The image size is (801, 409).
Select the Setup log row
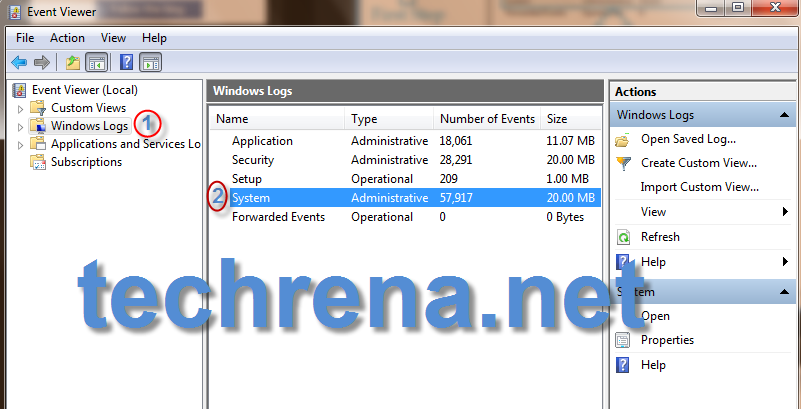[406, 179]
